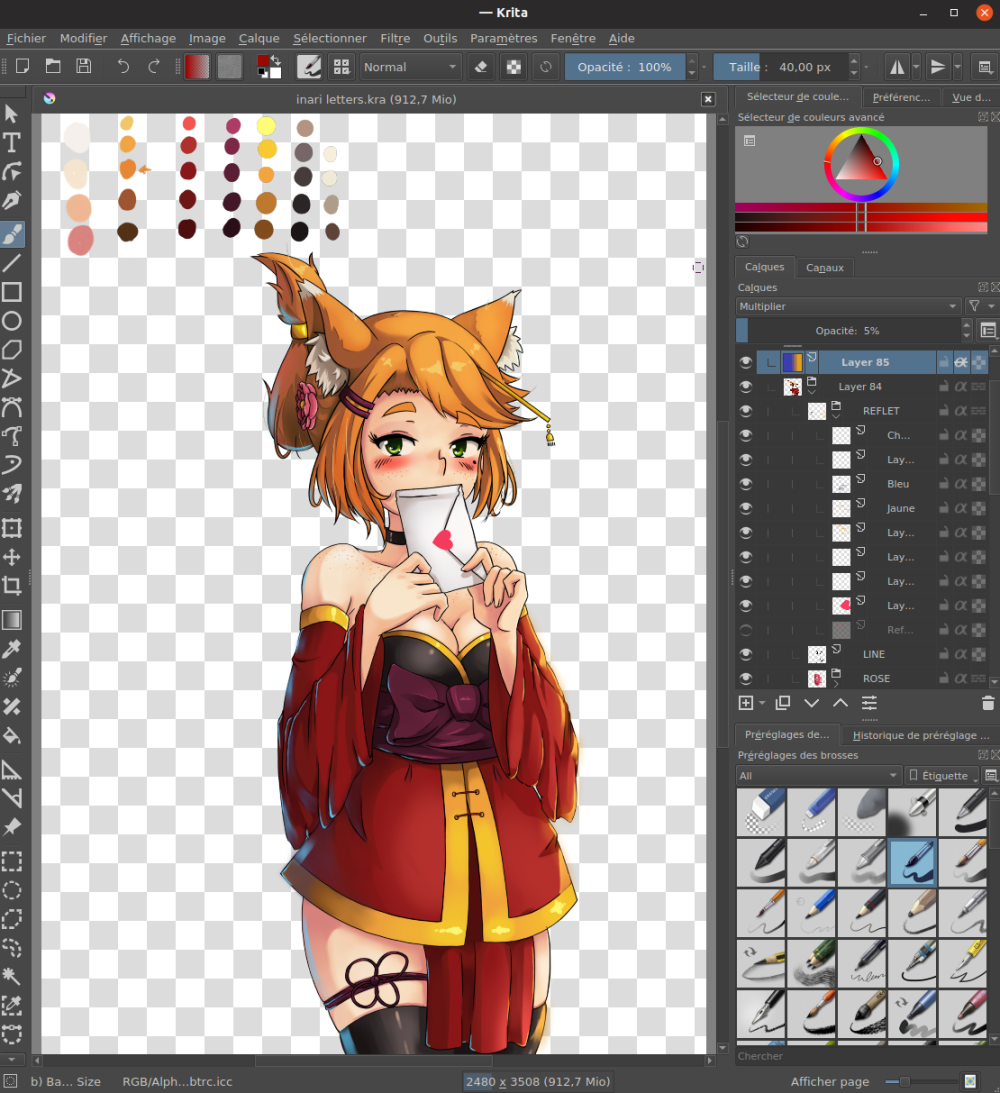1000x1093 pixels.
Task: Move layer down in the stack
Action: [x=812, y=703]
